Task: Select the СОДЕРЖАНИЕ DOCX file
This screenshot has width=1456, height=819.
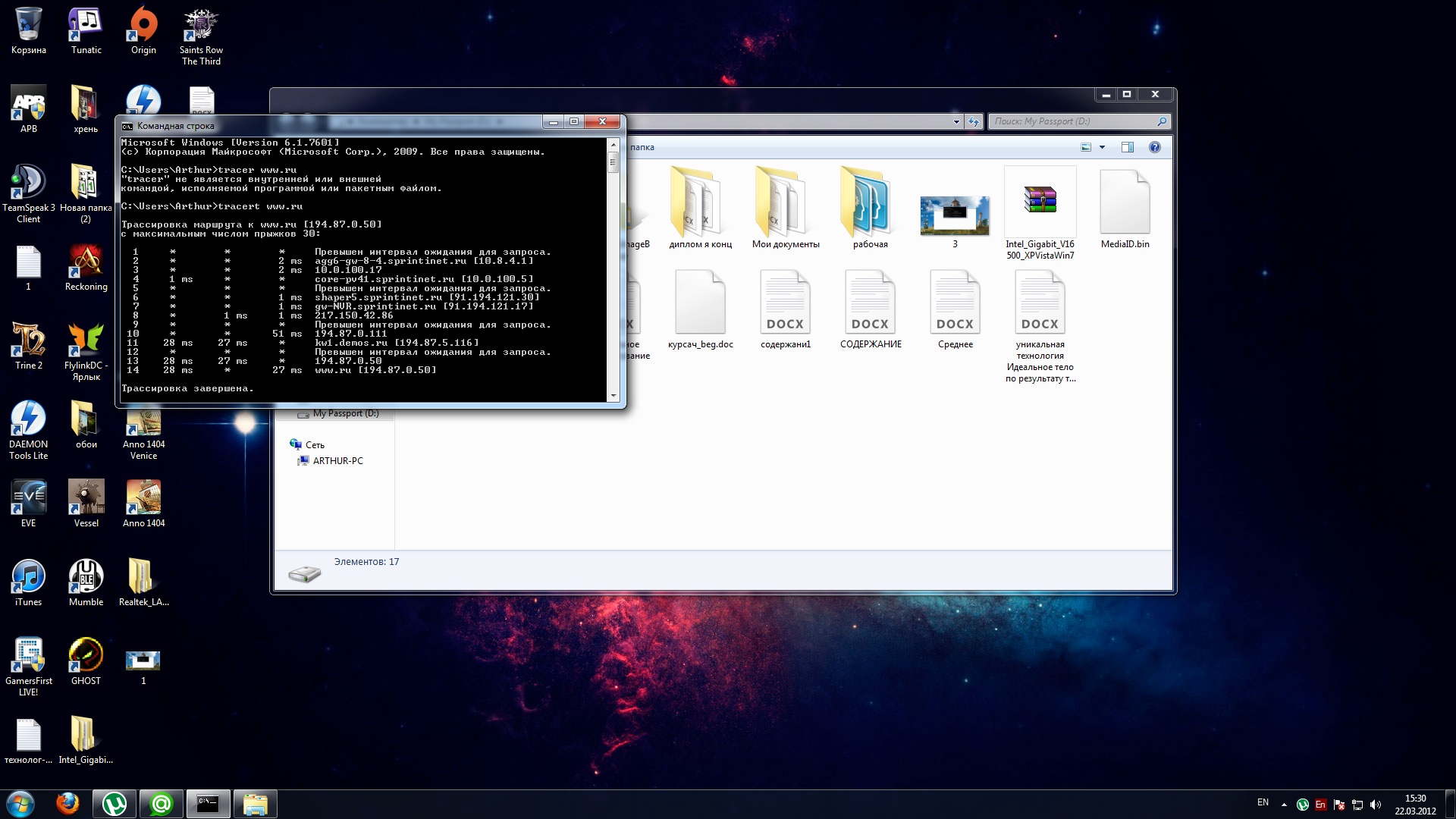Action: click(870, 309)
